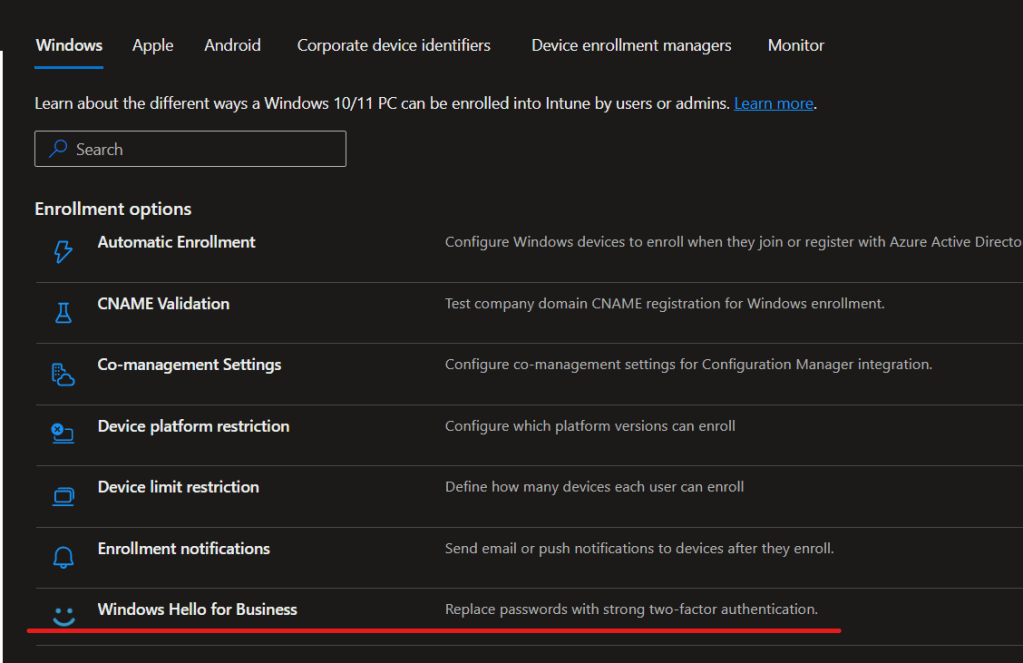This screenshot has height=663, width=1023.
Task: Click the Device platform restriction icon
Action: coord(63,434)
